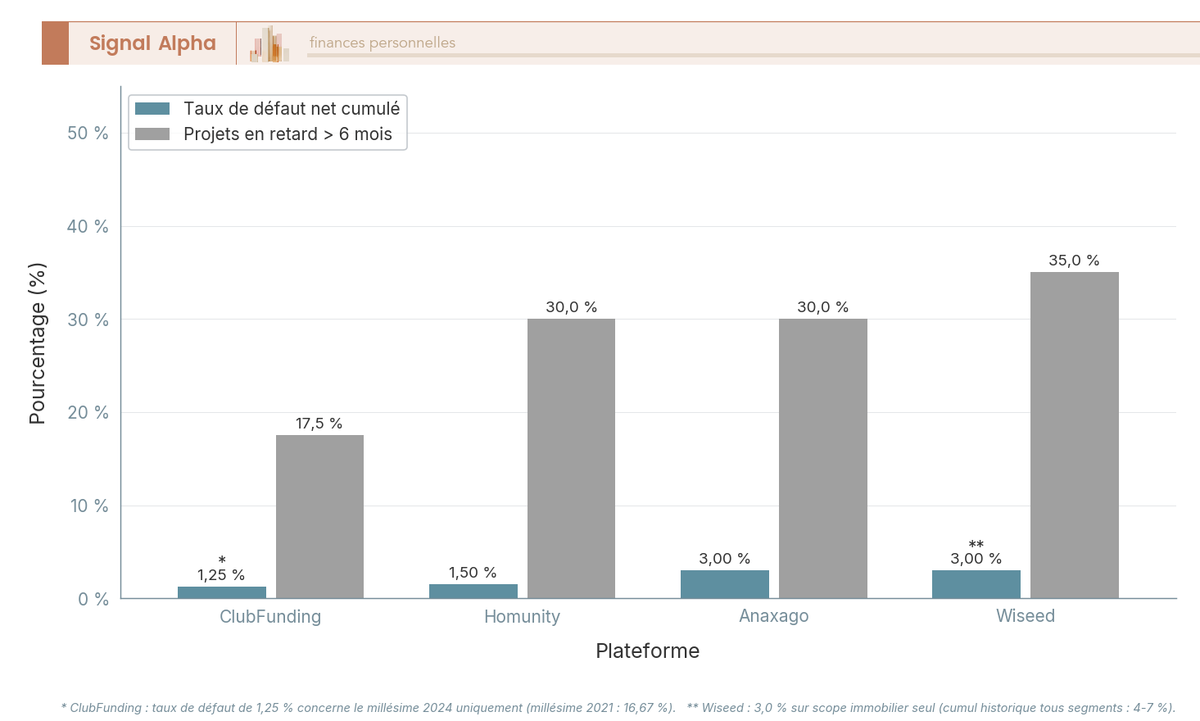This screenshot has width=1200, height=721.
Task: Click the single asterisk above ClubFunding bar
Action: 222,561
